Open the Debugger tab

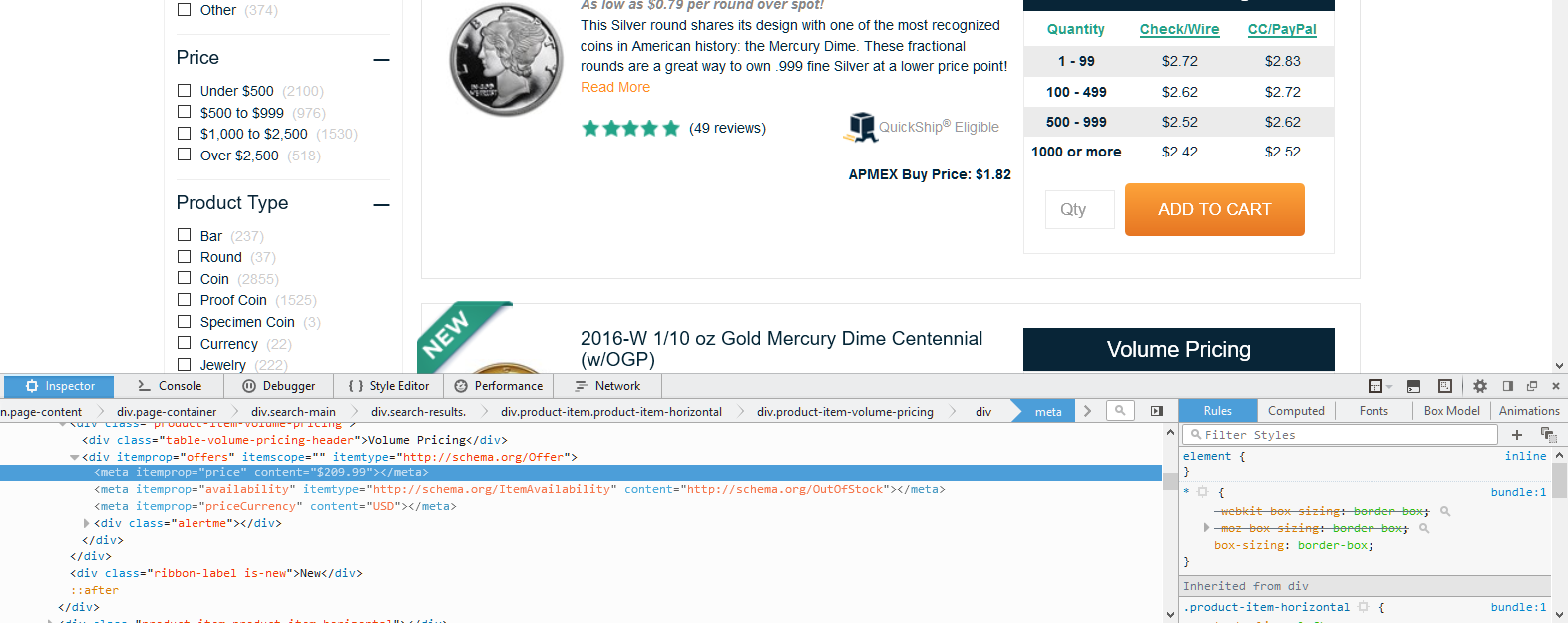pos(279,386)
